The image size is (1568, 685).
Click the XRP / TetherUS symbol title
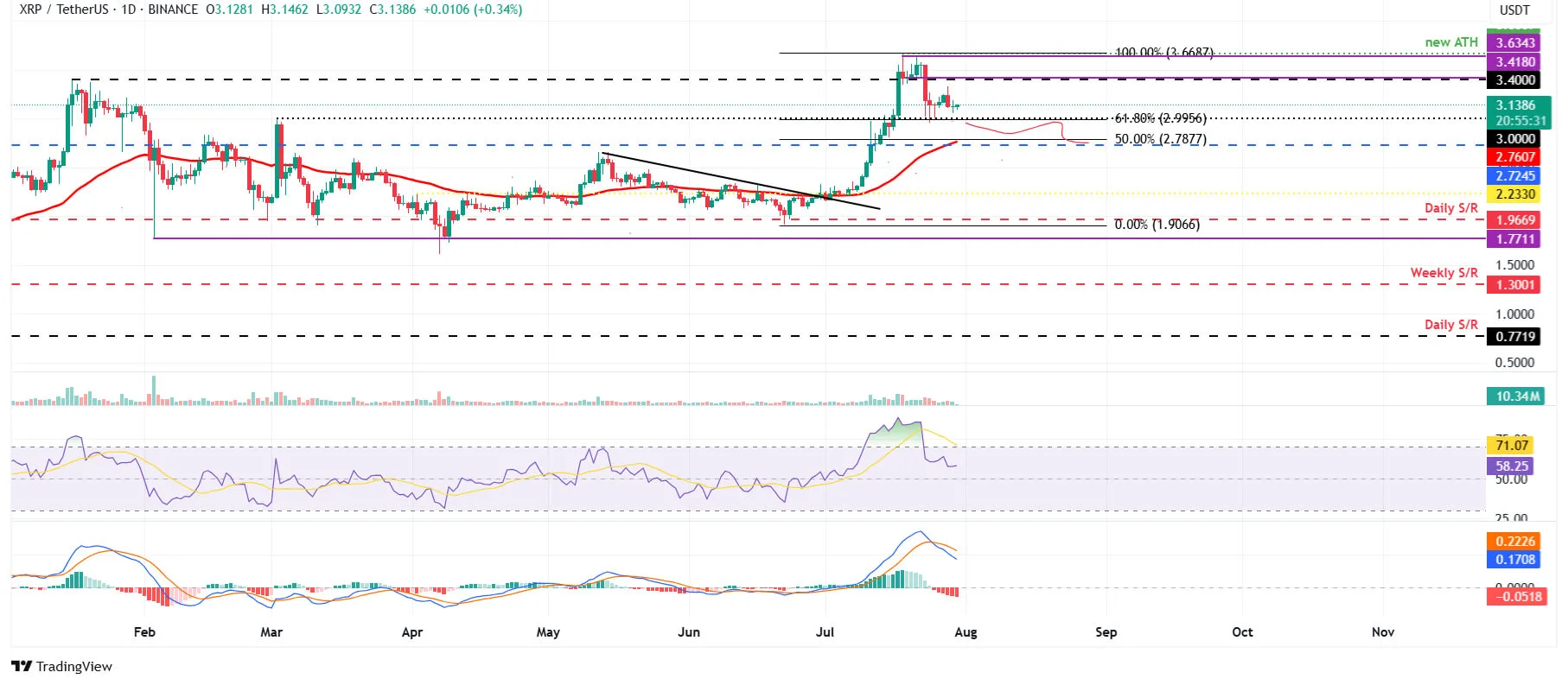click(65, 10)
